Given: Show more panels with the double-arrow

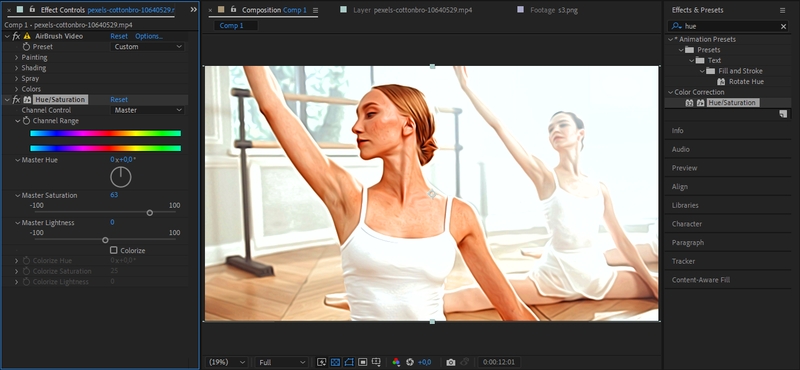Looking at the screenshot, I should pos(193,10).
